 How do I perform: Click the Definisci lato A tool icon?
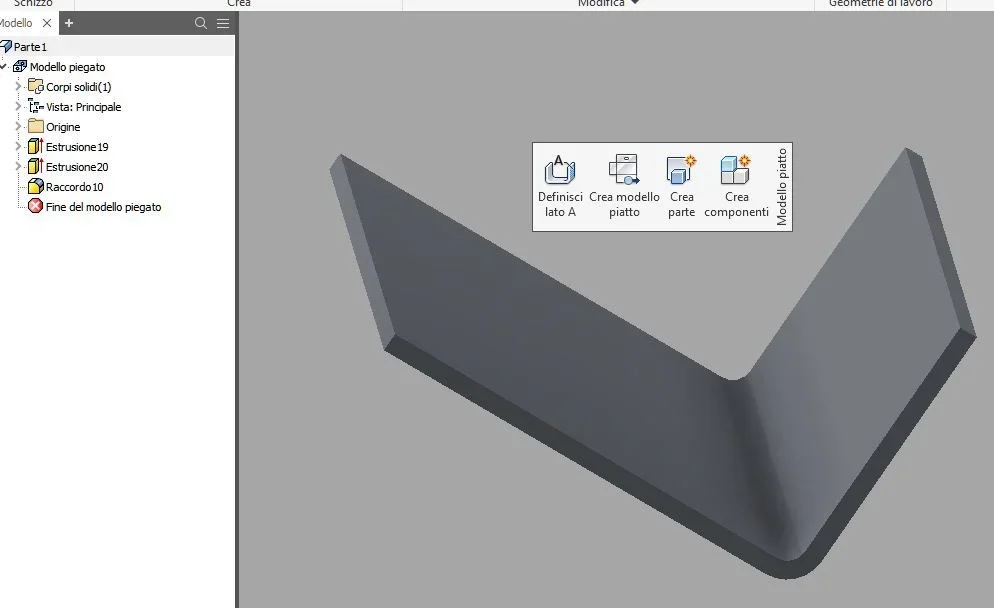560,169
